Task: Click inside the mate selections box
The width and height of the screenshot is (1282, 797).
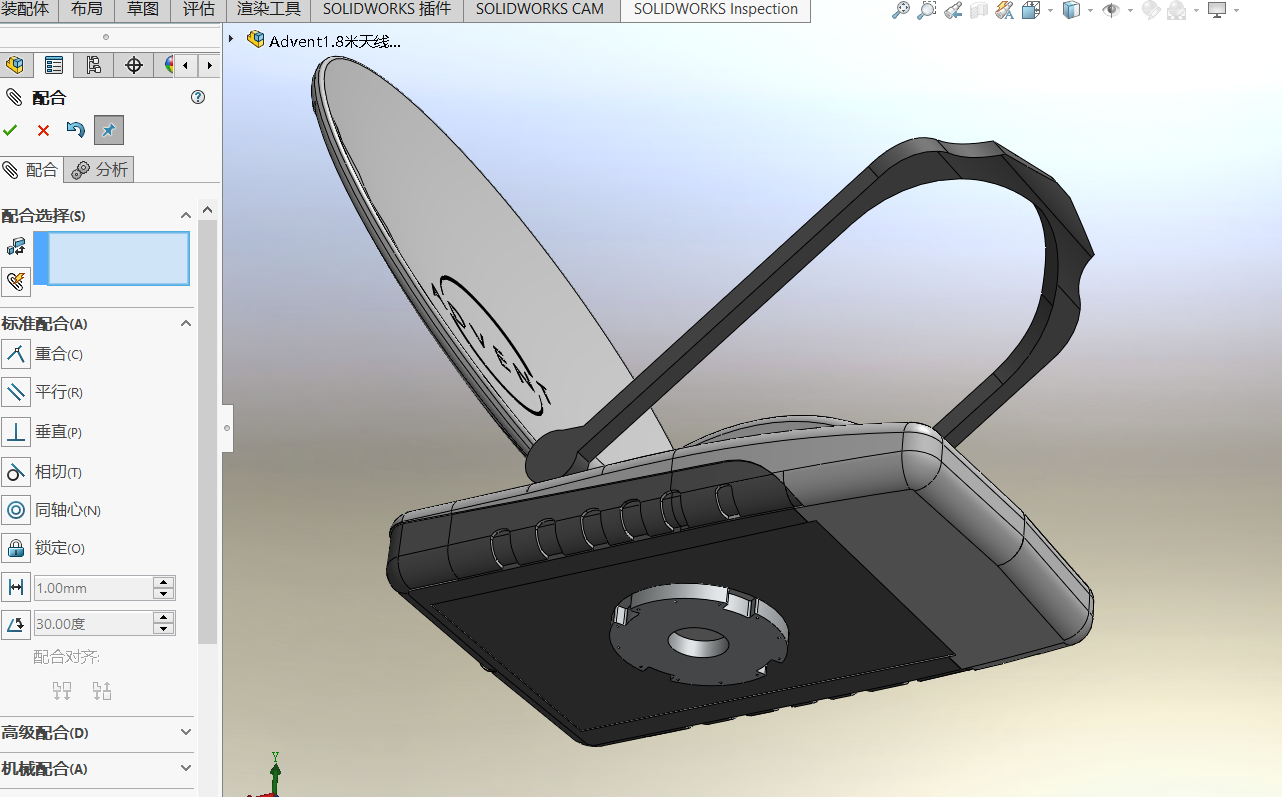Action: click(x=112, y=258)
